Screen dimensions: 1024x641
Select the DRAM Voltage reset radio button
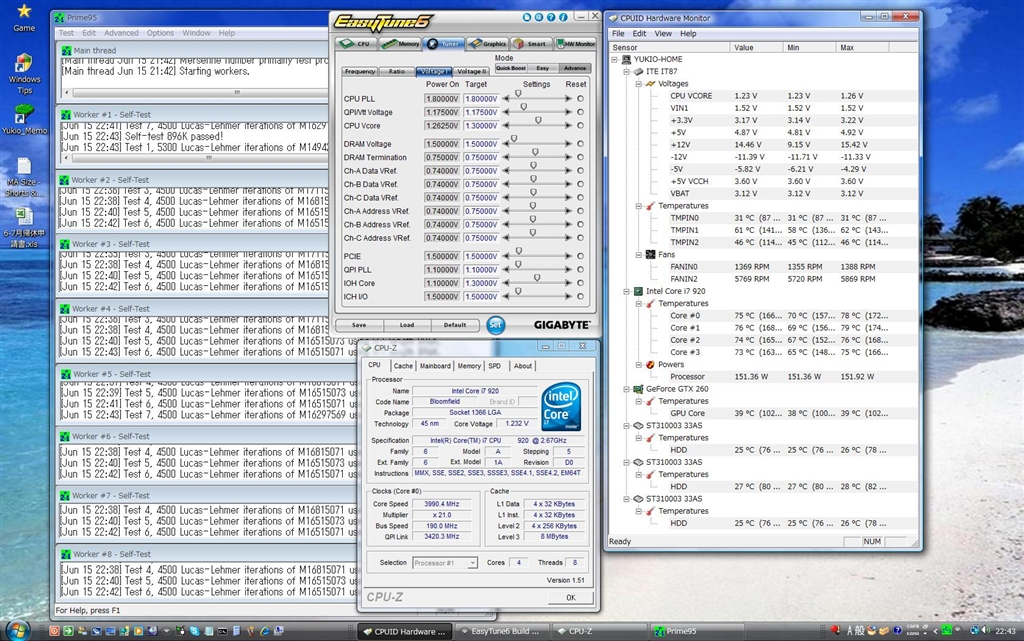580,144
